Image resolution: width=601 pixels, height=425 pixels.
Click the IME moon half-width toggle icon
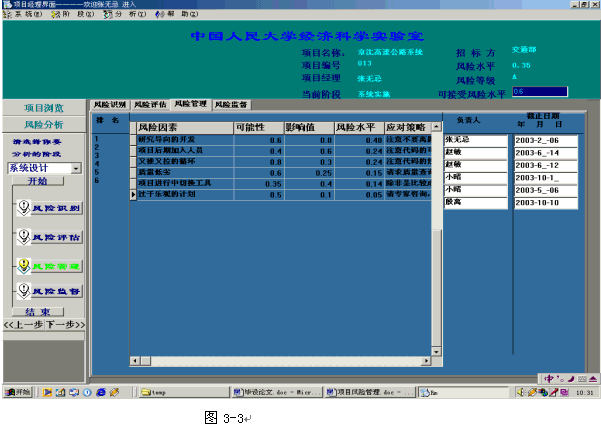coord(571,379)
